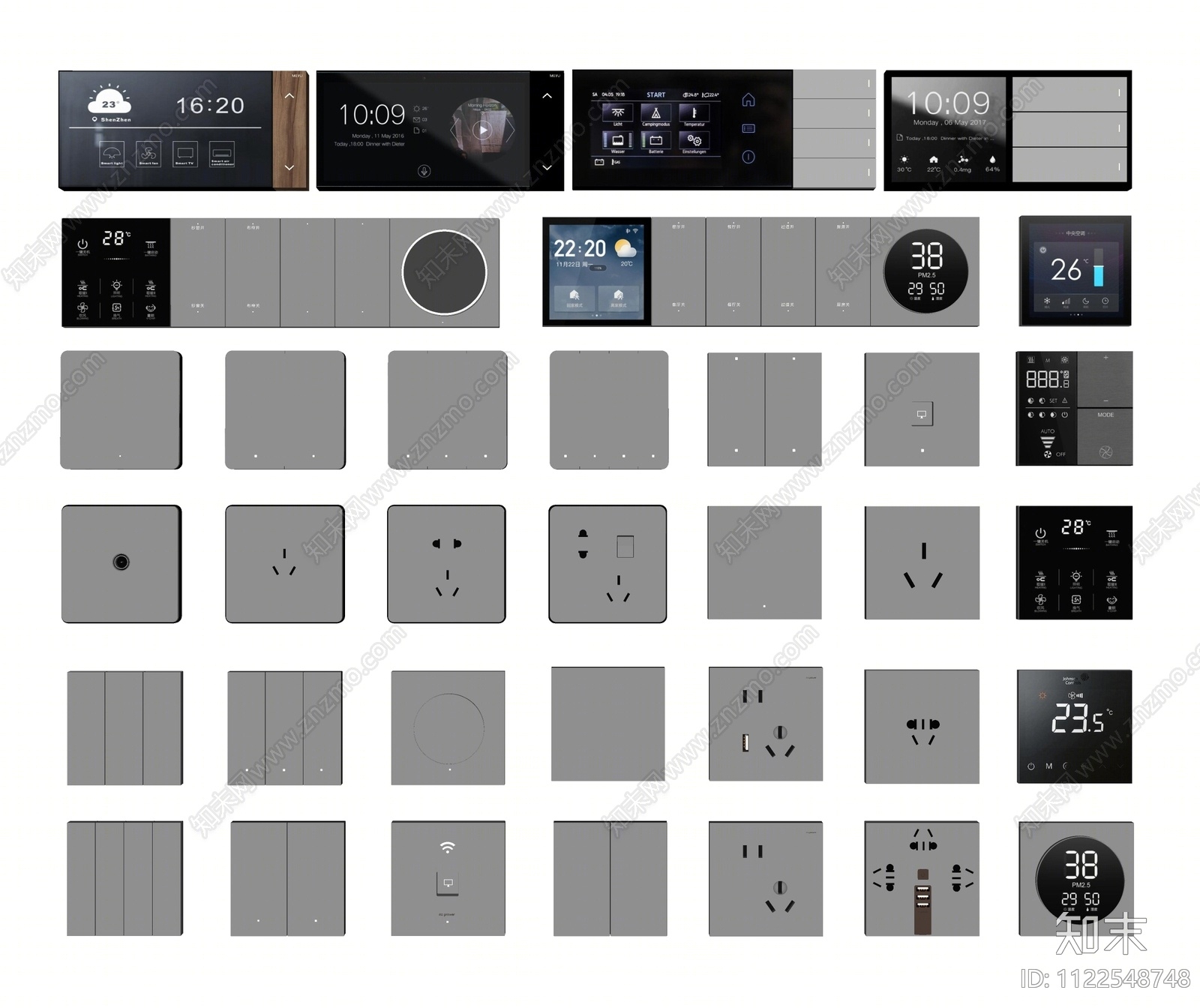Tap the moon sleep icon on 26°C panel
This screenshot has width=1200, height=1008.
pos(1085,301)
